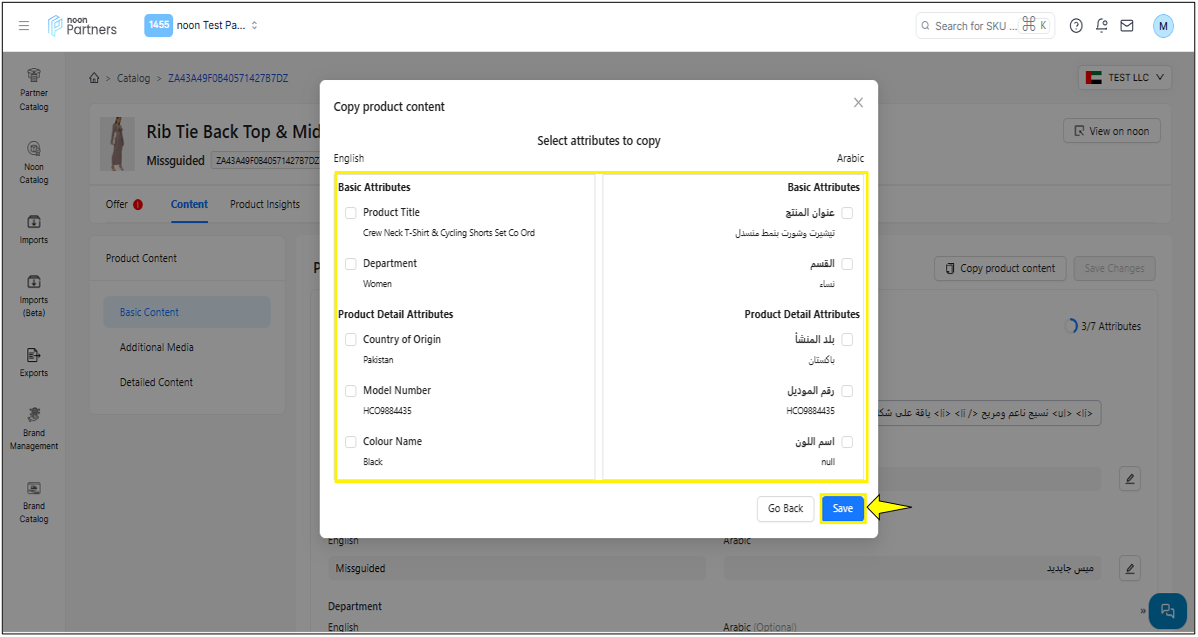This screenshot has height=637, width=1198.
Task: Enable the English Colour Name checkbox
Action: (x=351, y=442)
